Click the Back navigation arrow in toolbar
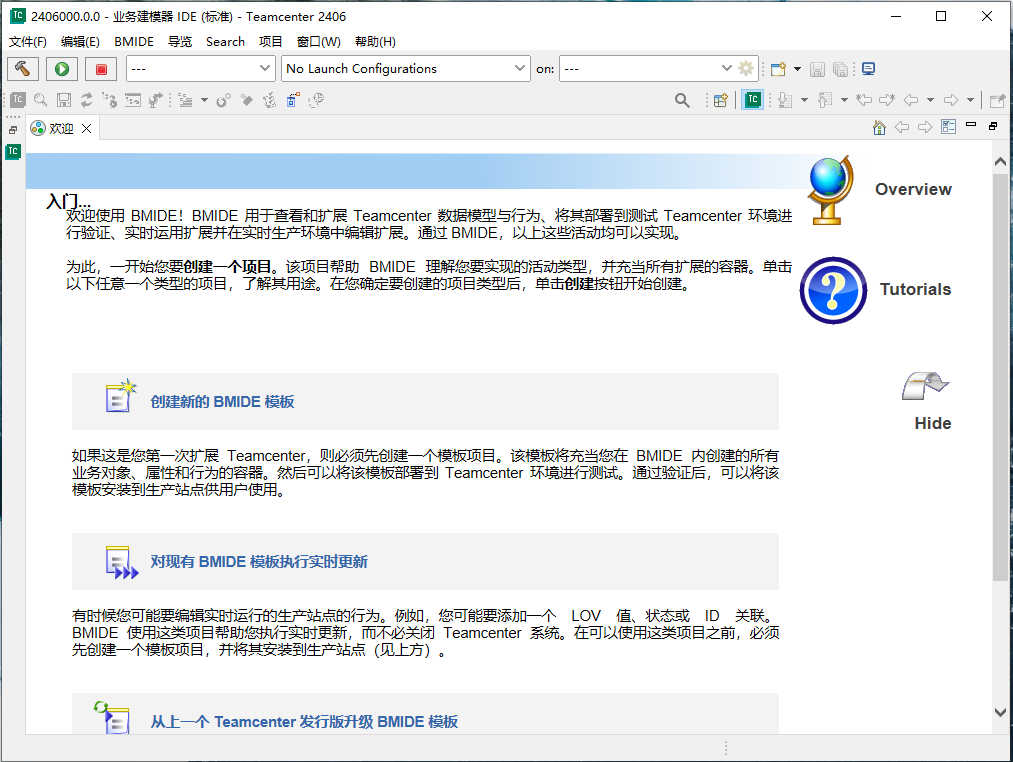This screenshot has width=1013, height=762. point(911,100)
